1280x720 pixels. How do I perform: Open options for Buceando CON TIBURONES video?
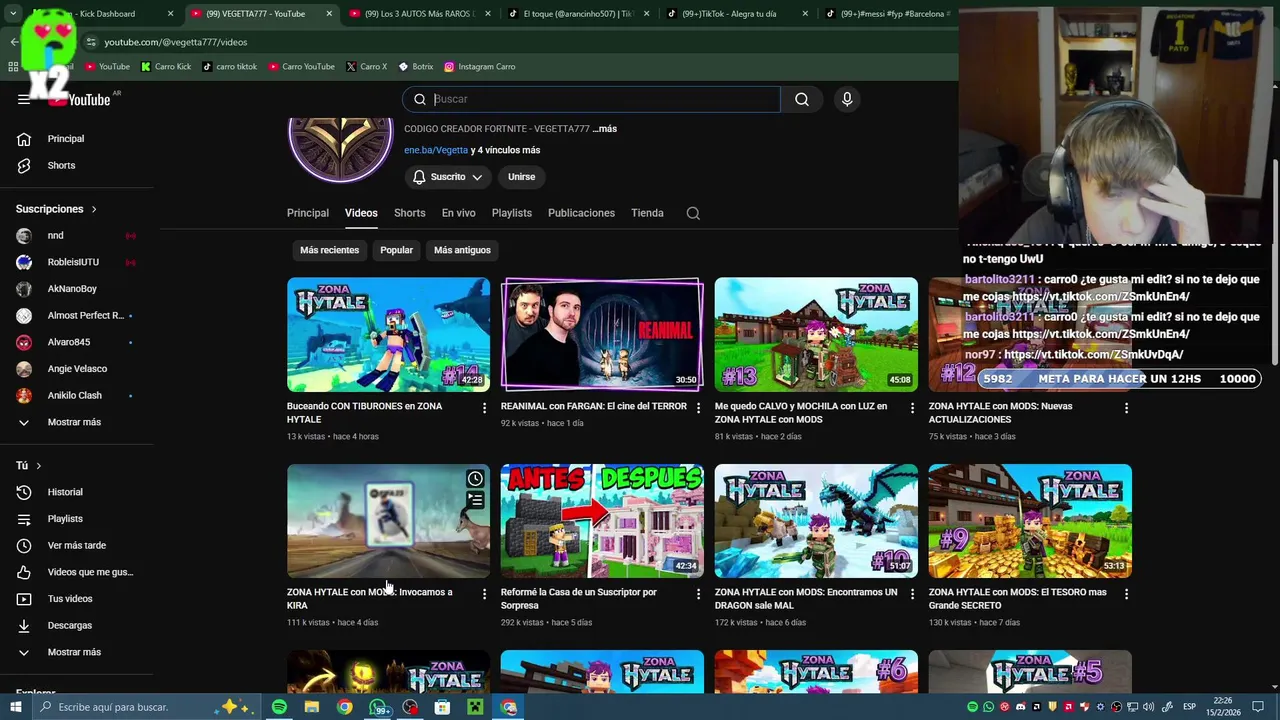[x=484, y=408]
